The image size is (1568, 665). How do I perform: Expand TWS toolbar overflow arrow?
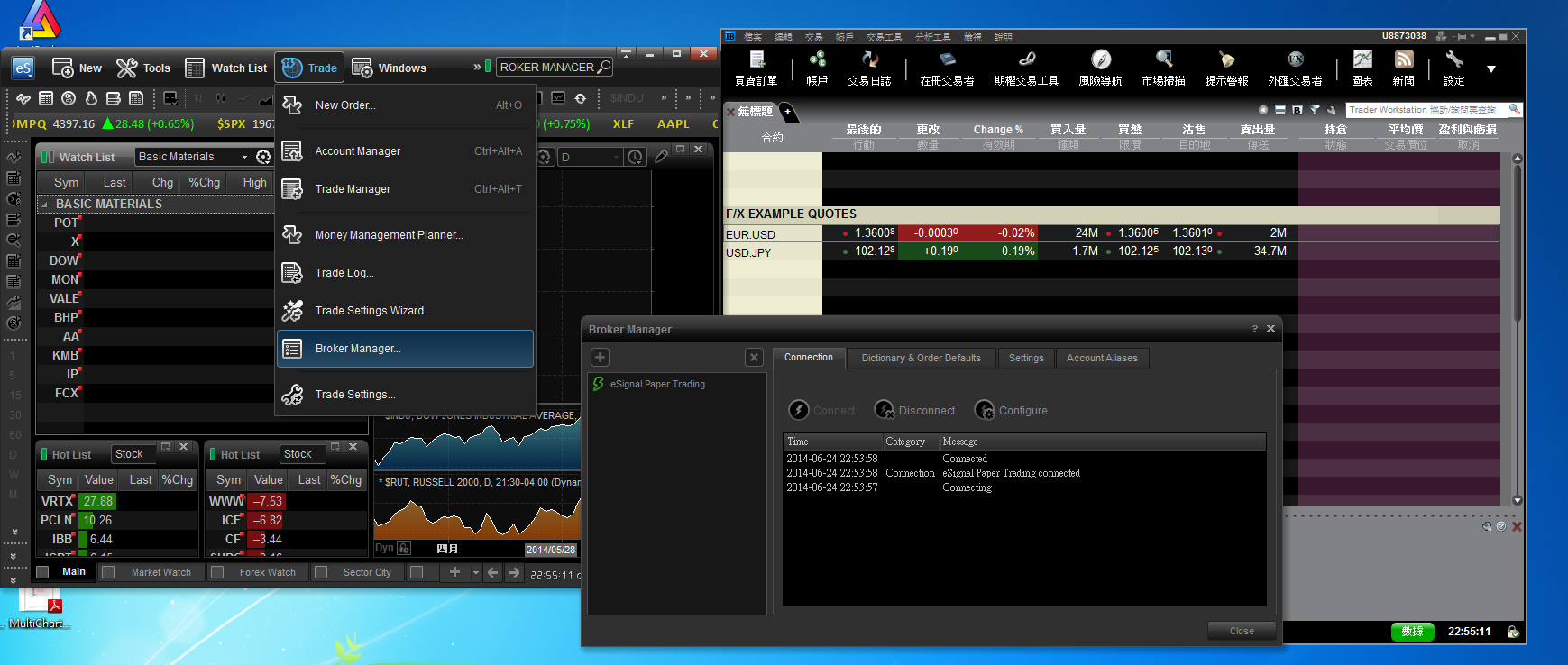1491,68
